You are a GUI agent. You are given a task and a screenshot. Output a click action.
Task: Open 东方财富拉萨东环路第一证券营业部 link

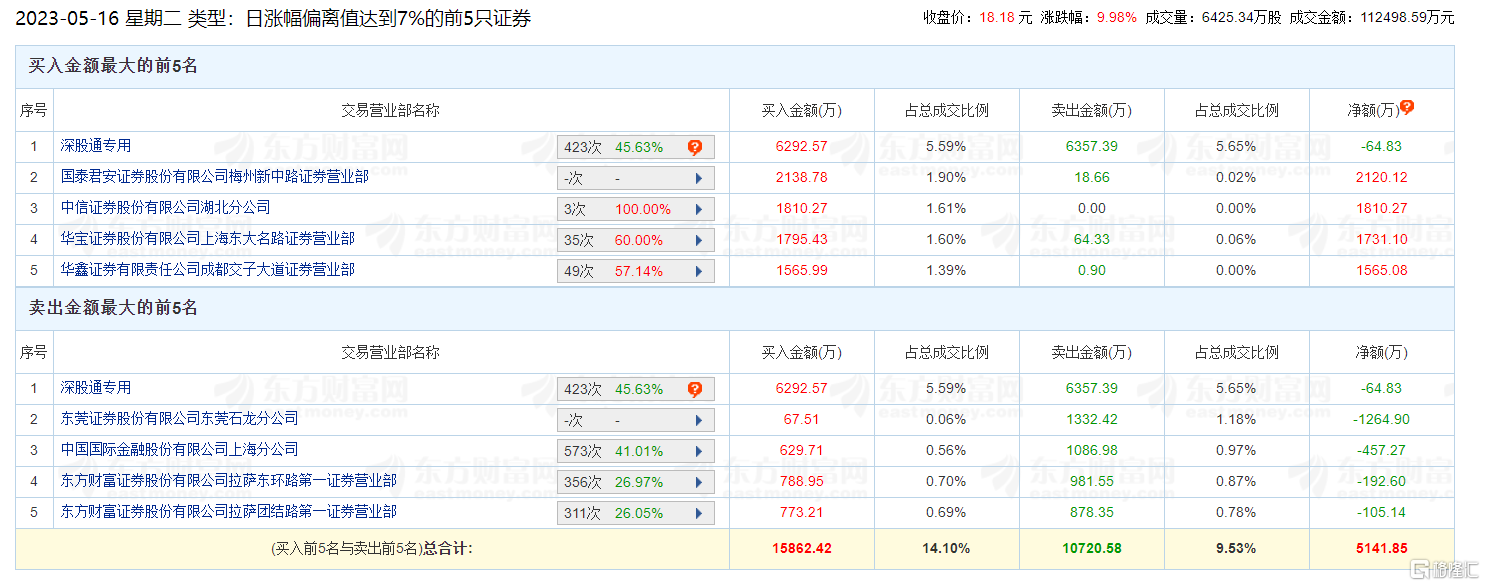228,481
